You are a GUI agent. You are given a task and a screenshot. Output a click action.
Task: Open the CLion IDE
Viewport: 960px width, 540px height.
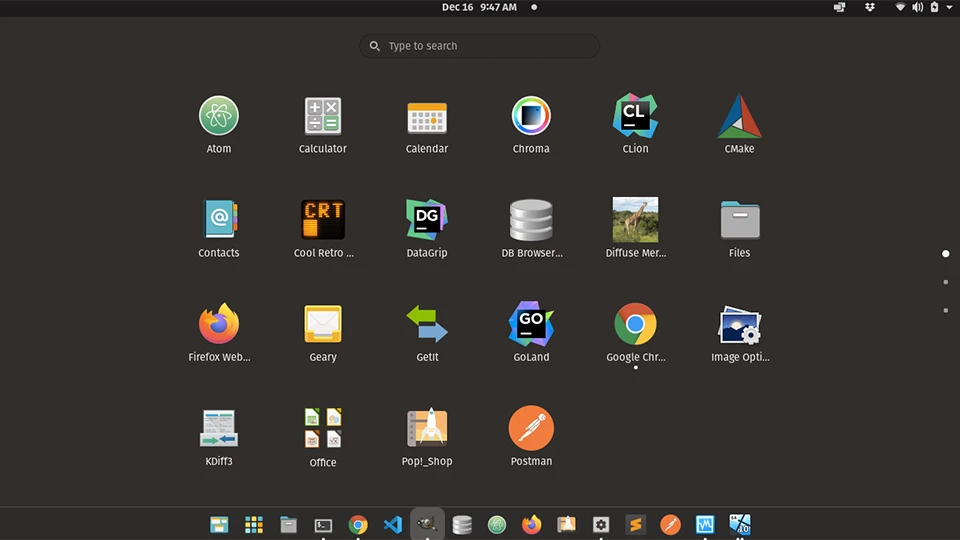[x=635, y=117]
